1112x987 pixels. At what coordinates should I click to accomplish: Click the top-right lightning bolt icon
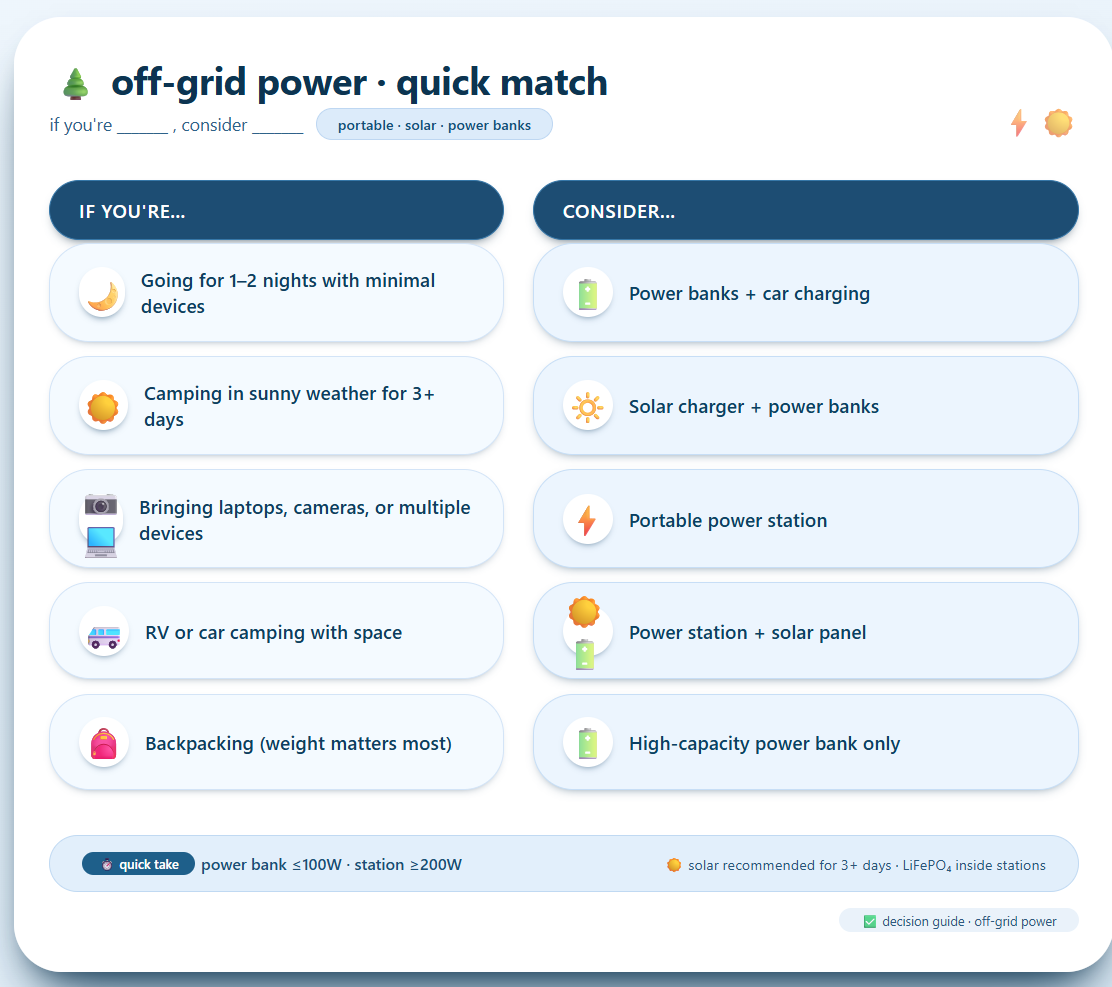1018,123
